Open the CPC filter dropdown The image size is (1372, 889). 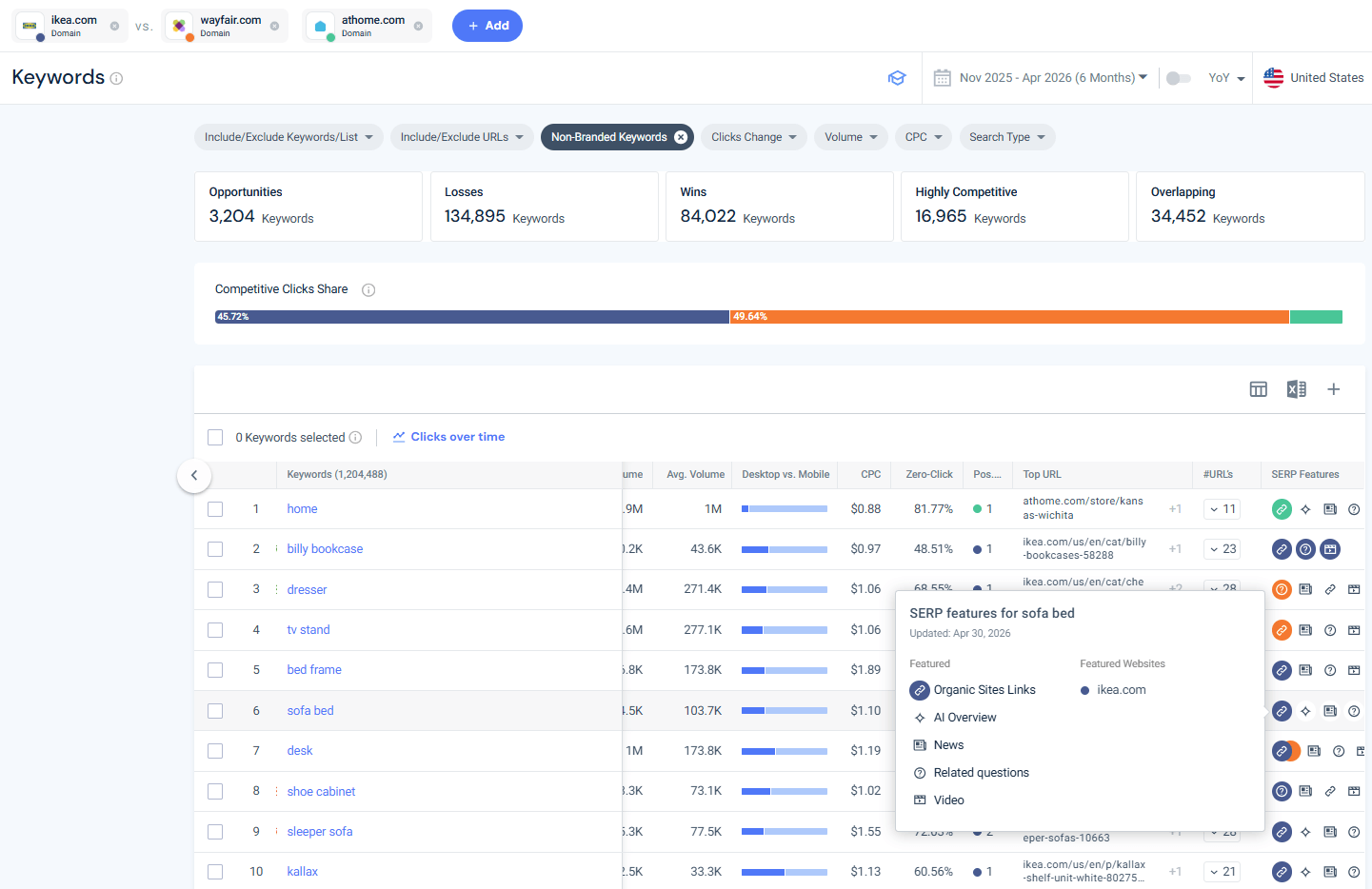tap(924, 137)
